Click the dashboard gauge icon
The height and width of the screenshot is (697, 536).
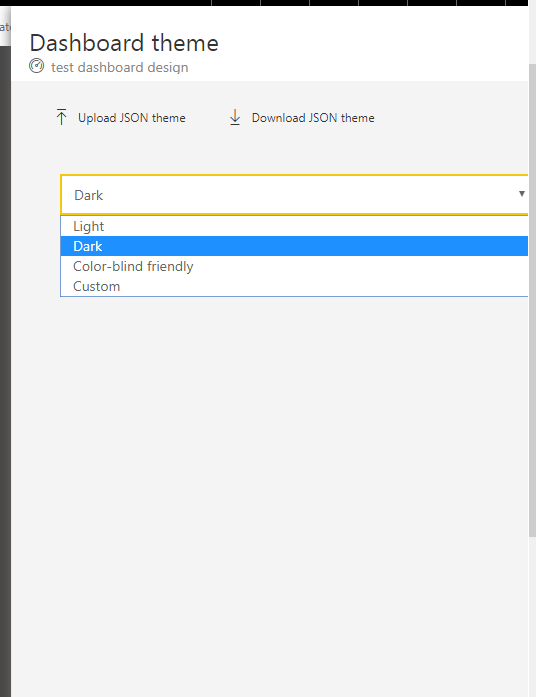tap(36, 66)
